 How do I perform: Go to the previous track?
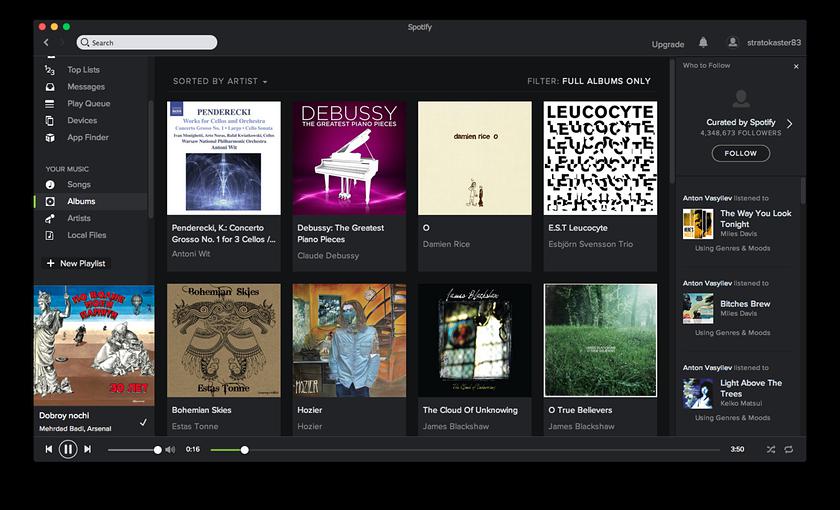point(48,449)
